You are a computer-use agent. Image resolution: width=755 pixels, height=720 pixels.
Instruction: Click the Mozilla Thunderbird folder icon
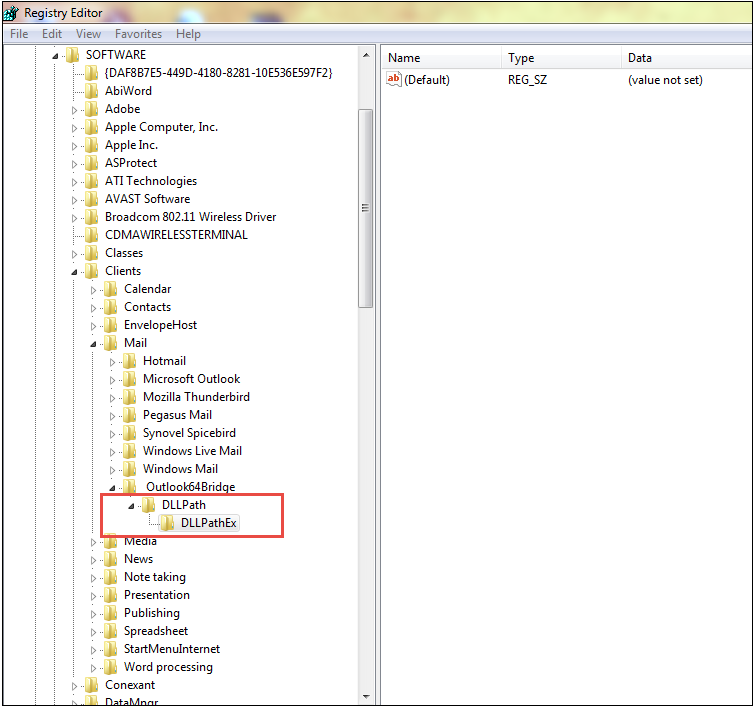130,397
